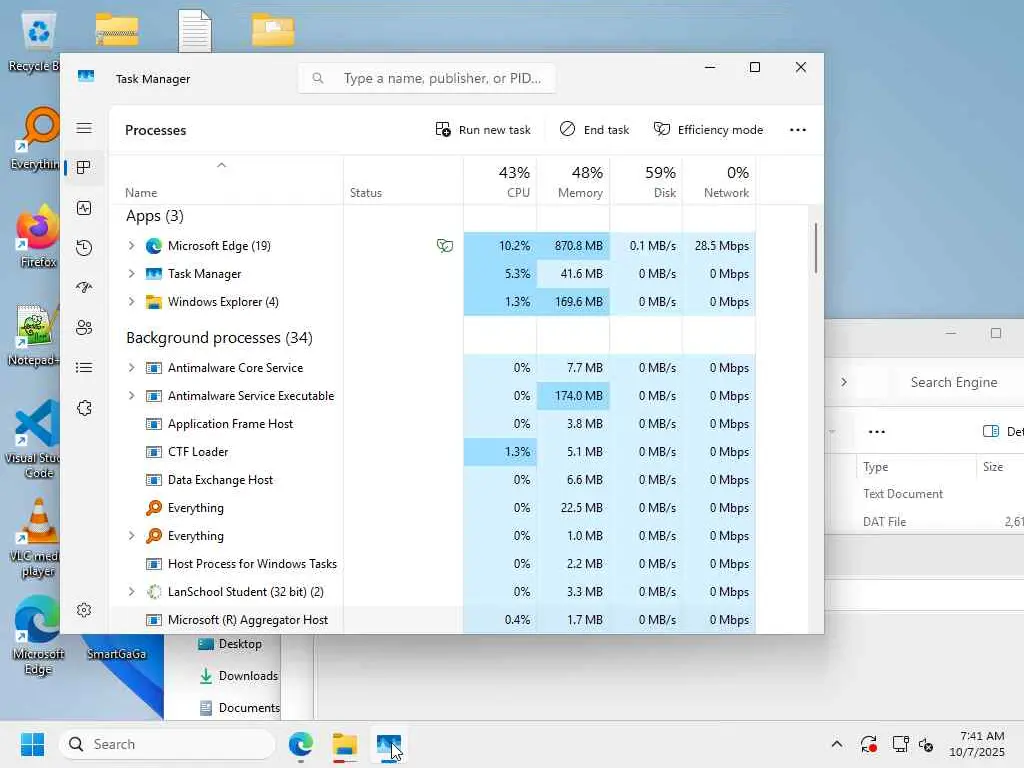The image size is (1024, 768).
Task: Sort processes by Memory column
Action: coord(573,181)
